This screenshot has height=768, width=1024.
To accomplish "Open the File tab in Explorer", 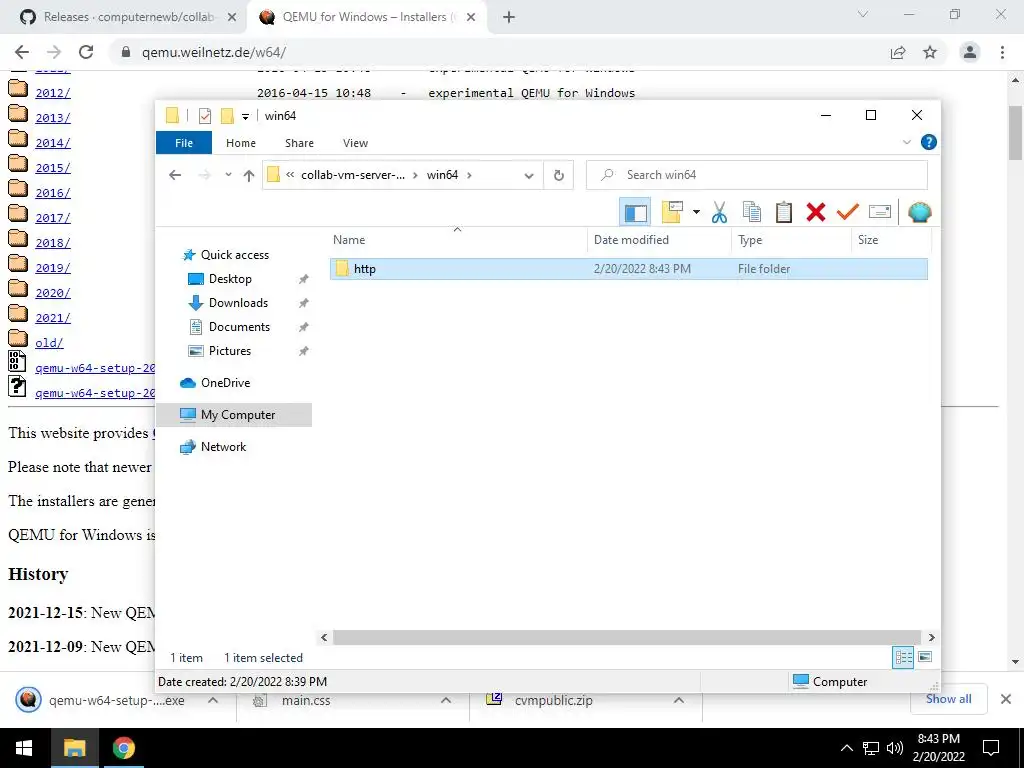I will (184, 143).
